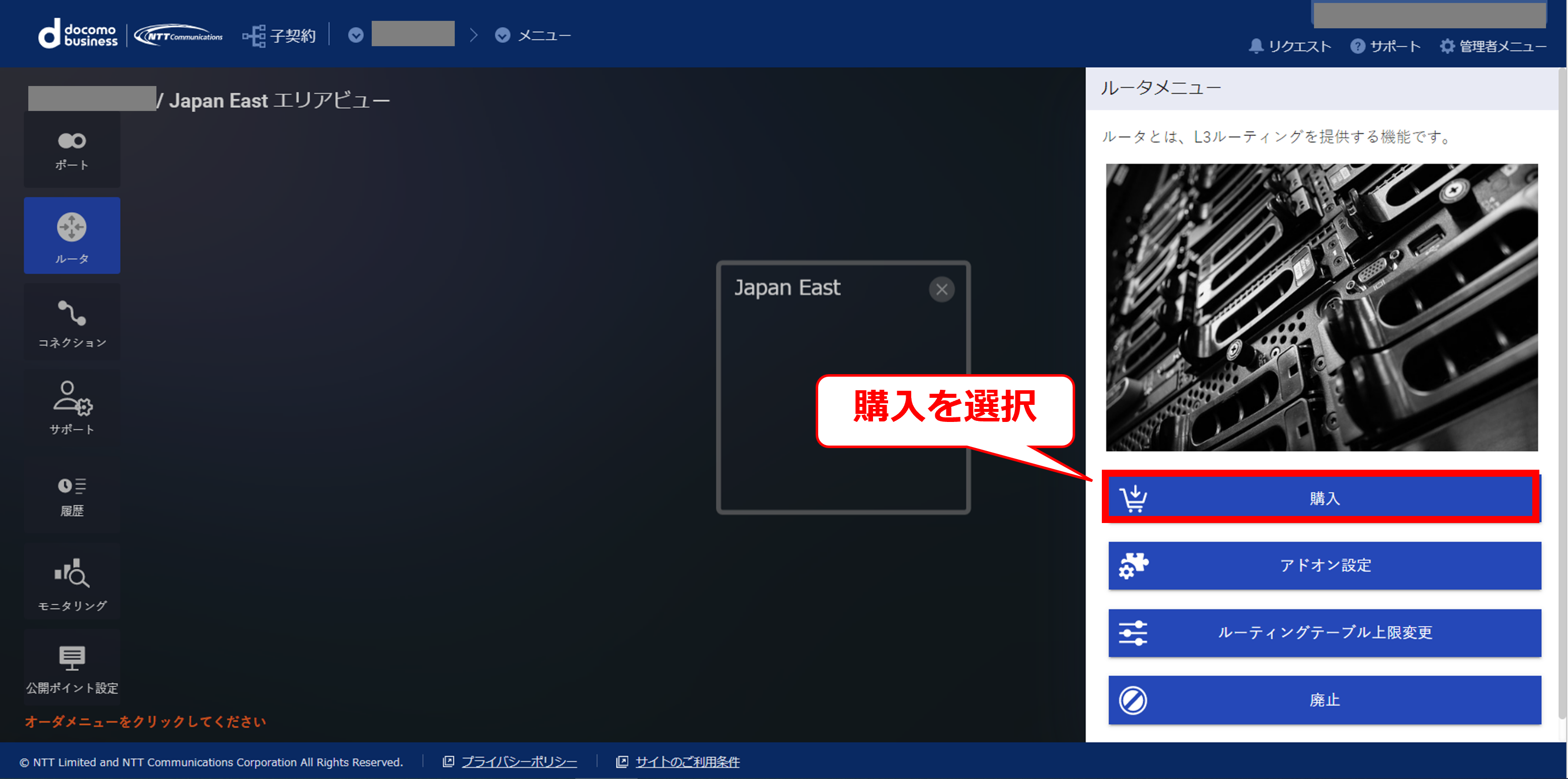Open the コネクション sidebar icon
The height and width of the screenshot is (779, 1568).
click(x=72, y=322)
